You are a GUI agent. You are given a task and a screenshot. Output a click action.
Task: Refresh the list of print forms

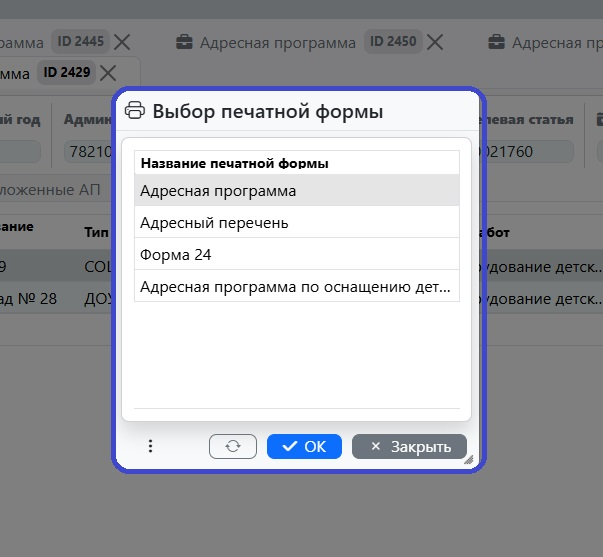(233, 446)
